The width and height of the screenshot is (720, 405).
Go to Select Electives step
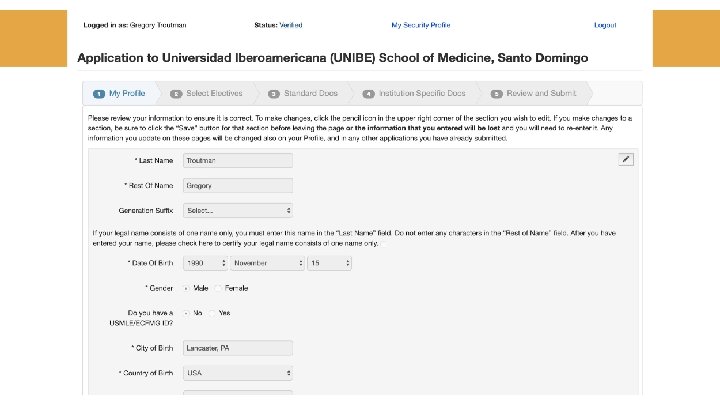[x=206, y=93]
